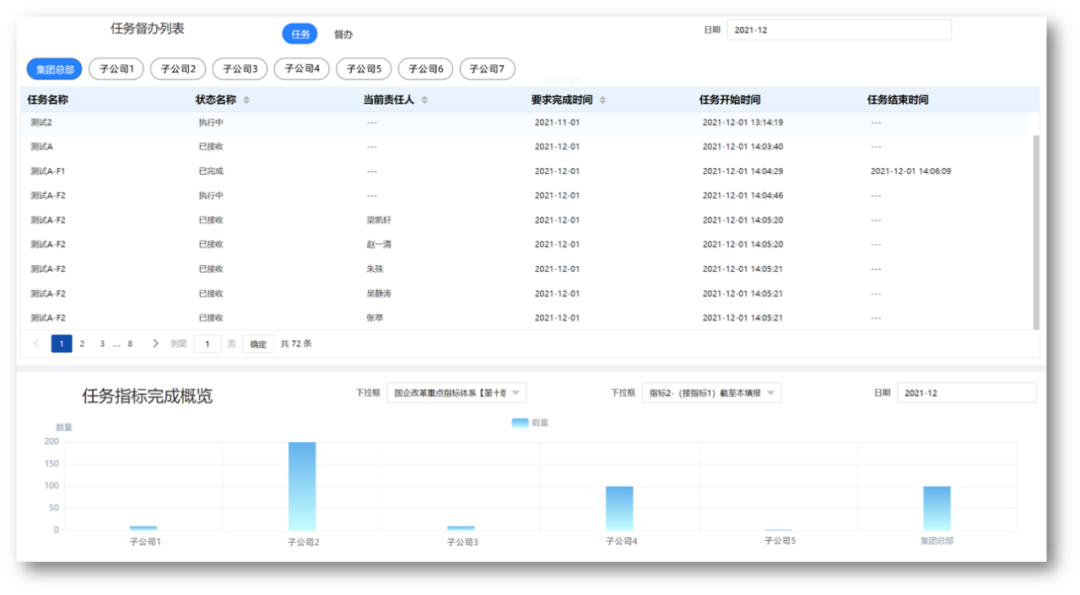Click page jump number input
The height and width of the screenshot is (595, 1080).
coord(207,344)
